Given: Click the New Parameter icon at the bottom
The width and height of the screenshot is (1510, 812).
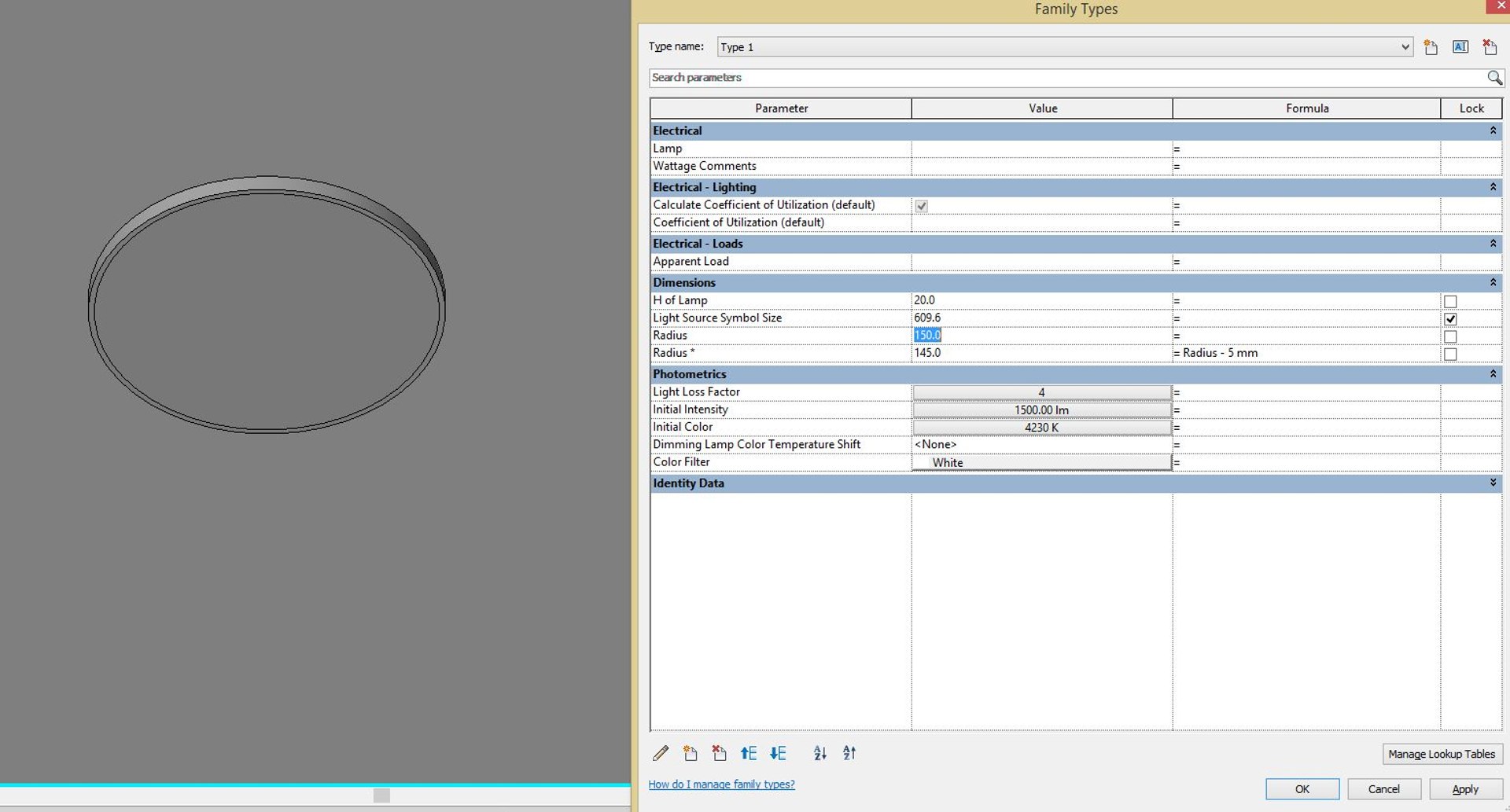Looking at the screenshot, I should pyautogui.click(x=690, y=753).
